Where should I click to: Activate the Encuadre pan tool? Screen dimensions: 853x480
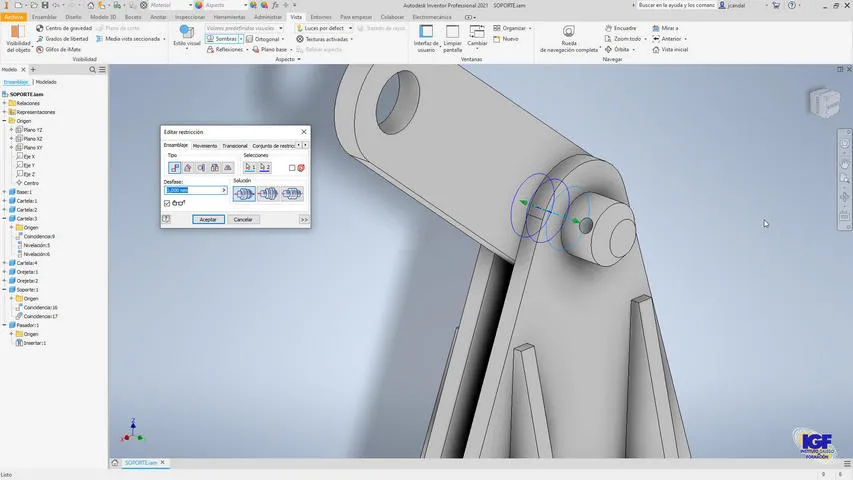[621, 28]
